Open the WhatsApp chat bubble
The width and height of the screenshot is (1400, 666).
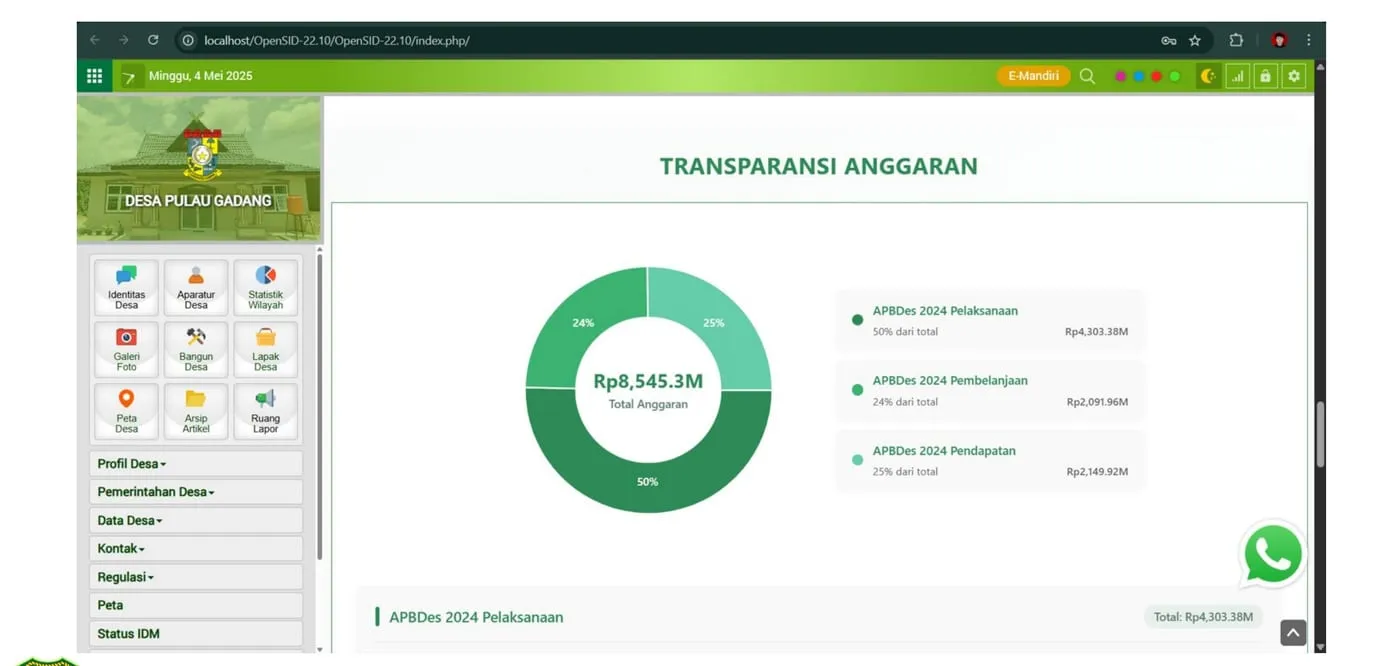pos(1273,554)
